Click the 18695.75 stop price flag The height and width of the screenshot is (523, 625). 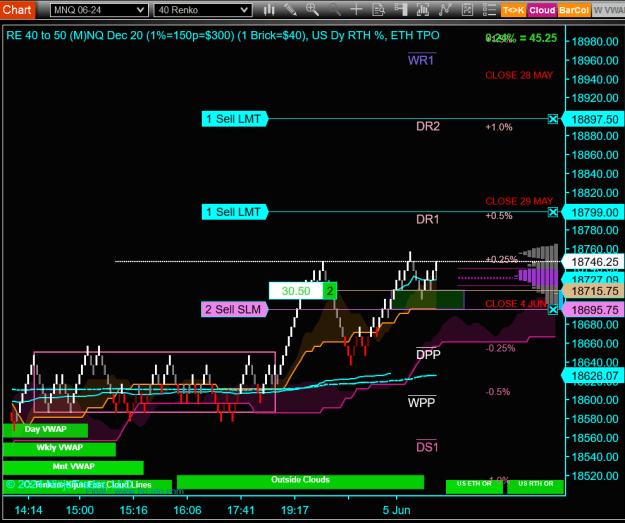pos(593,310)
